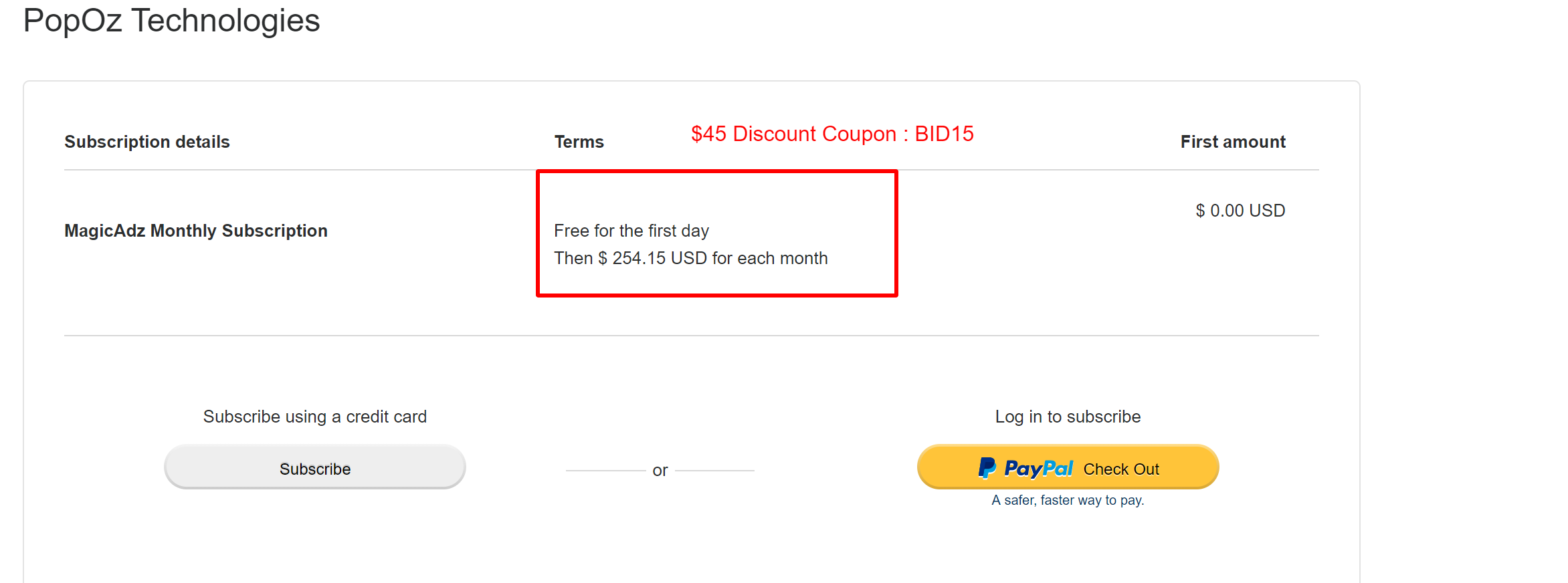
Task: Click the PopOz Technologies heading
Action: coord(172,21)
